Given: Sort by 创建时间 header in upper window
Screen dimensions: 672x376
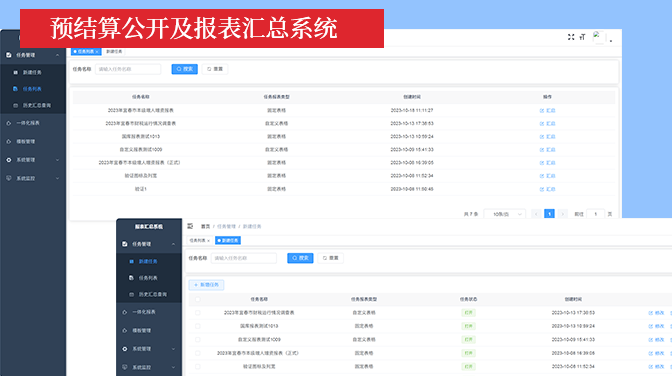Looking at the screenshot, I should click(x=412, y=97).
